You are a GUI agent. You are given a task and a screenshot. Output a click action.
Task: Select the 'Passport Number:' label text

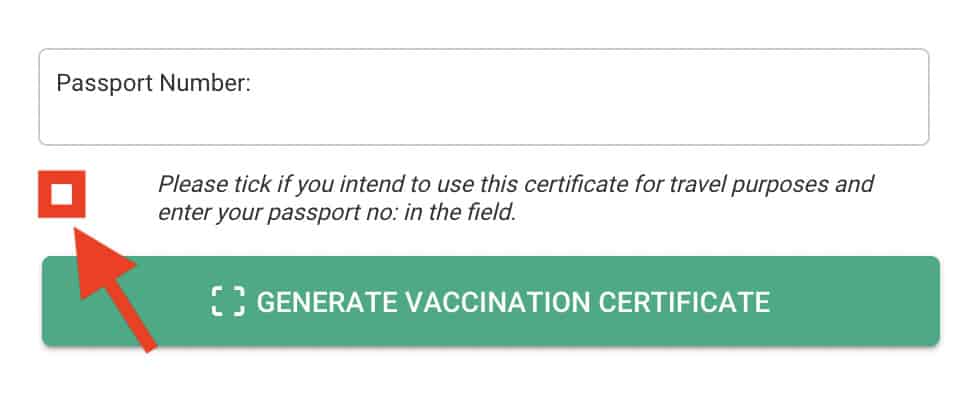tap(153, 83)
